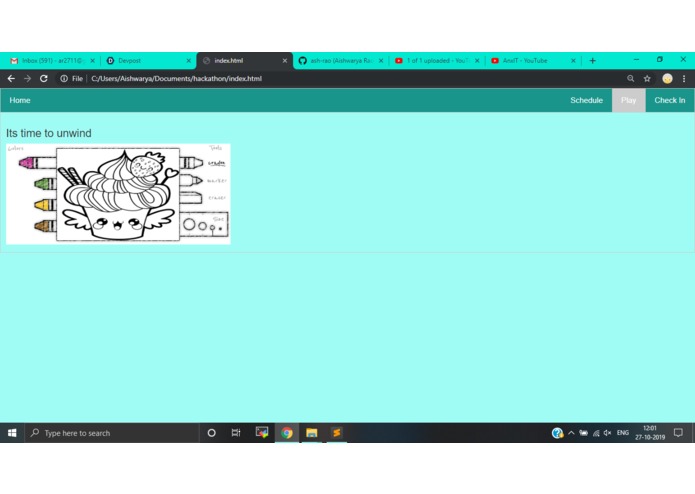Close the '1 of 1 uploaded' tab

[477, 61]
